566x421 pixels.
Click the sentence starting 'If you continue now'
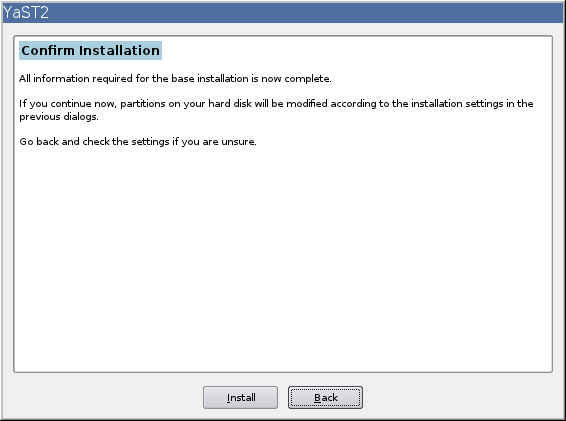click(276, 110)
